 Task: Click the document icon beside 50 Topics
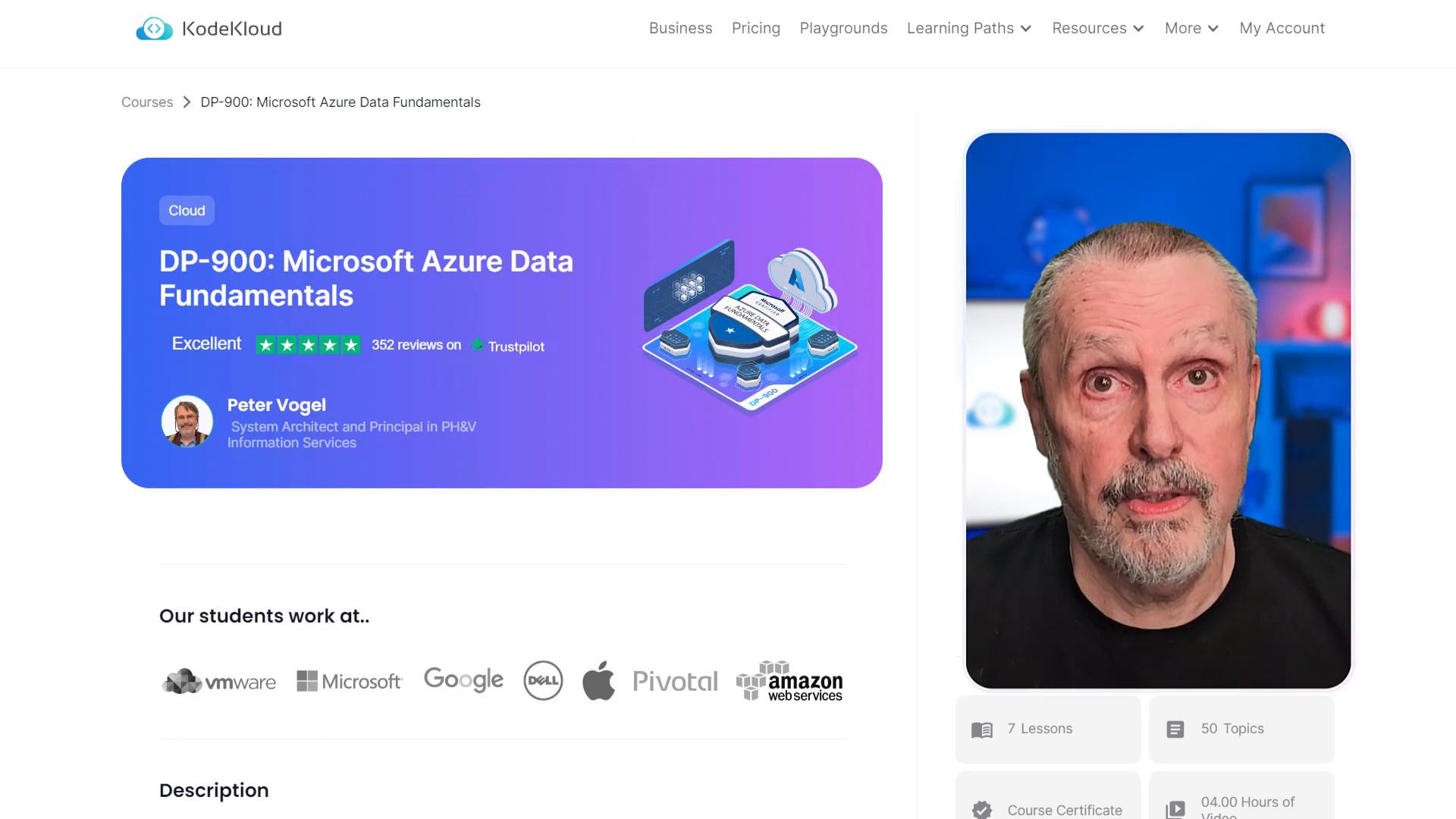[1175, 730]
